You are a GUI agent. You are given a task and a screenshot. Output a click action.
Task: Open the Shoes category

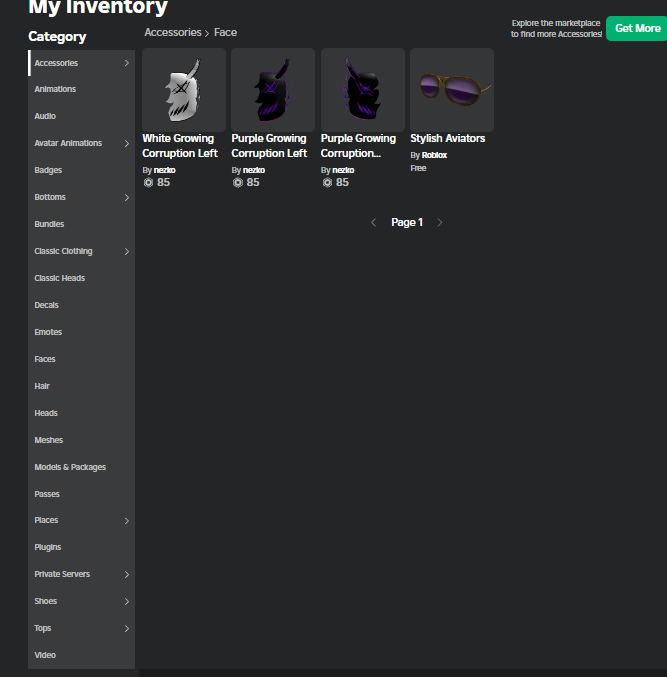coord(82,601)
